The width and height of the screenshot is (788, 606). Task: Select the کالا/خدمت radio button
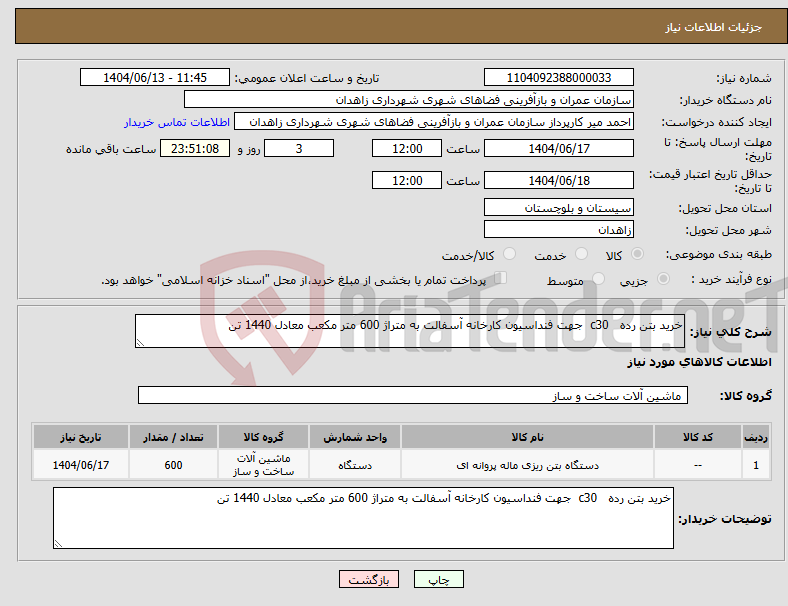[510, 254]
